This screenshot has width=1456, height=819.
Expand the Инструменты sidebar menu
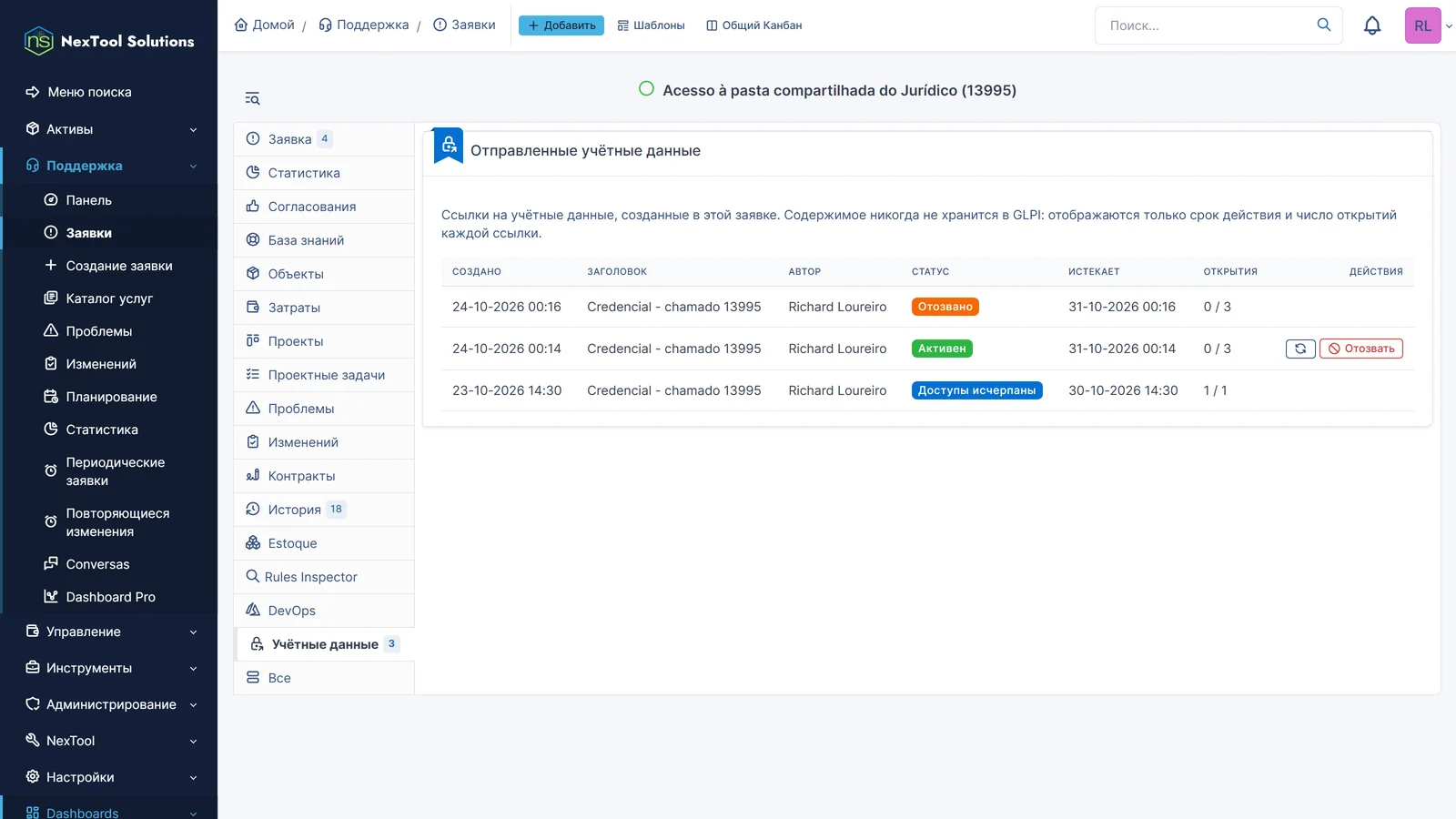[x=109, y=668]
